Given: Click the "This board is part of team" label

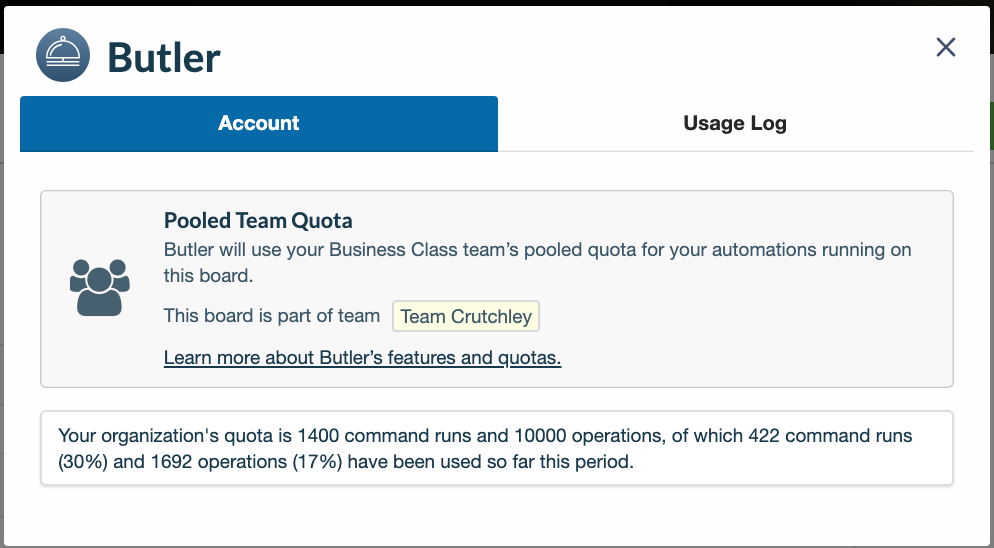Looking at the screenshot, I should point(272,316).
